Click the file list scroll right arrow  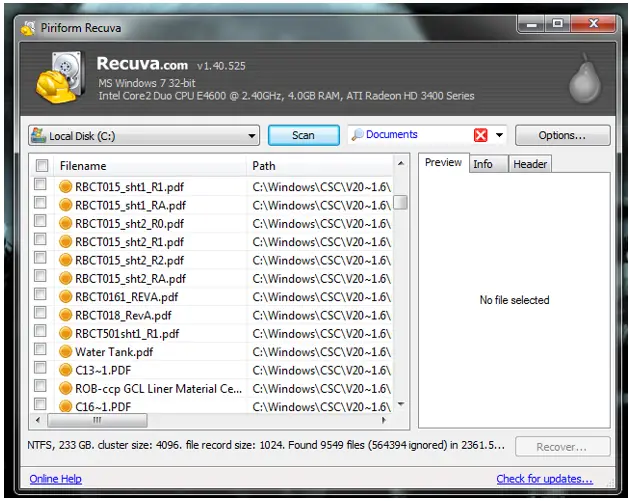(x=384, y=420)
